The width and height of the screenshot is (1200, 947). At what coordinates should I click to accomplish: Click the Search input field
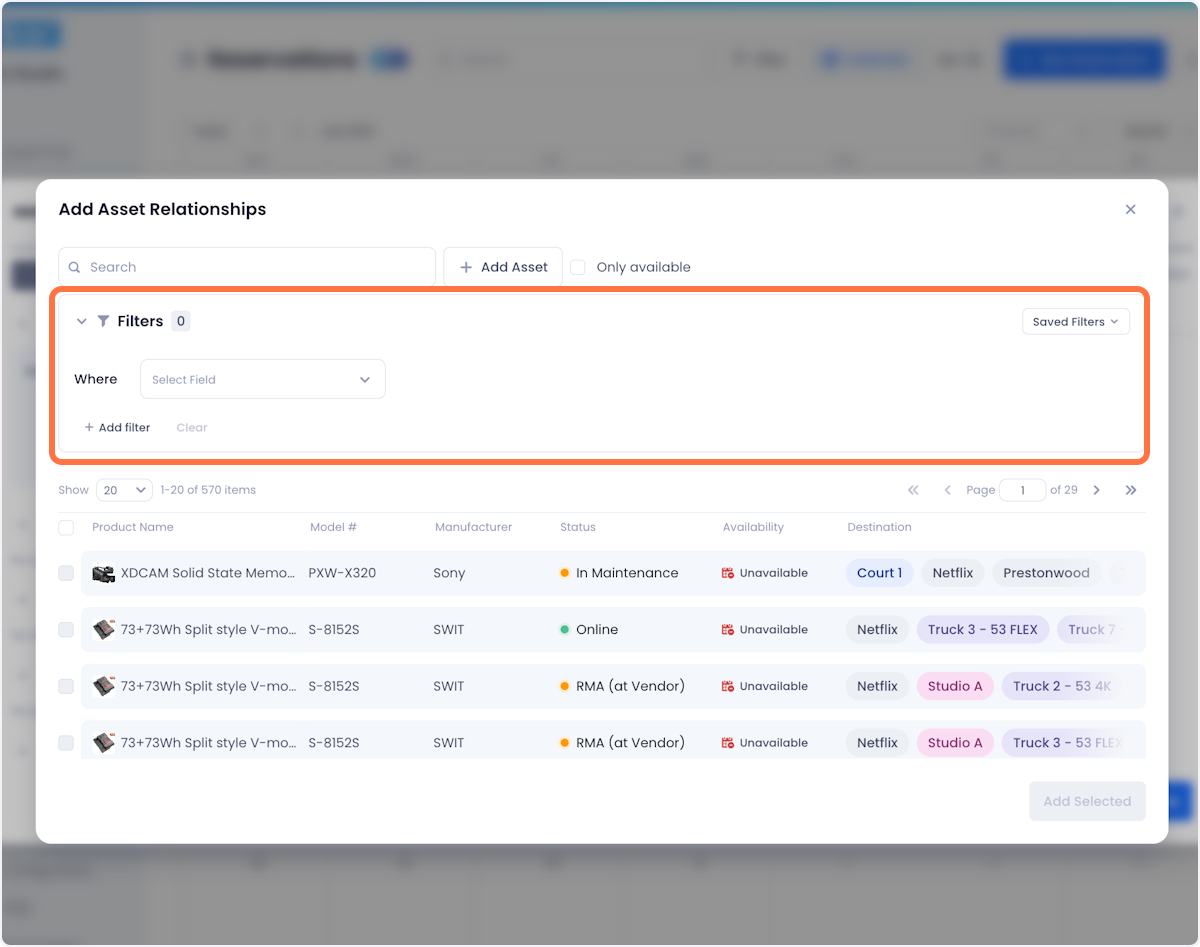pyautogui.click(x=247, y=267)
